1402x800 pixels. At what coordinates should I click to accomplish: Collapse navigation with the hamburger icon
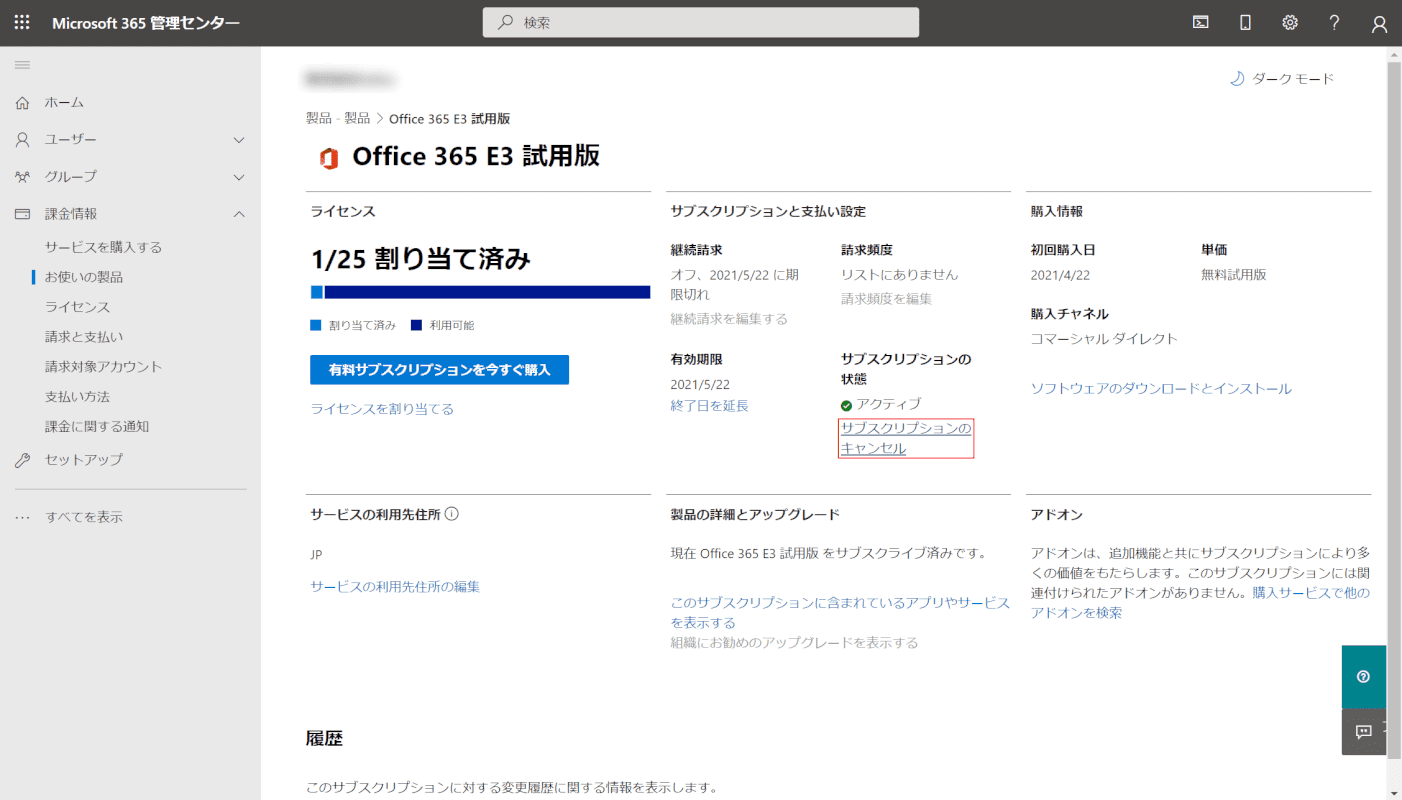22,65
